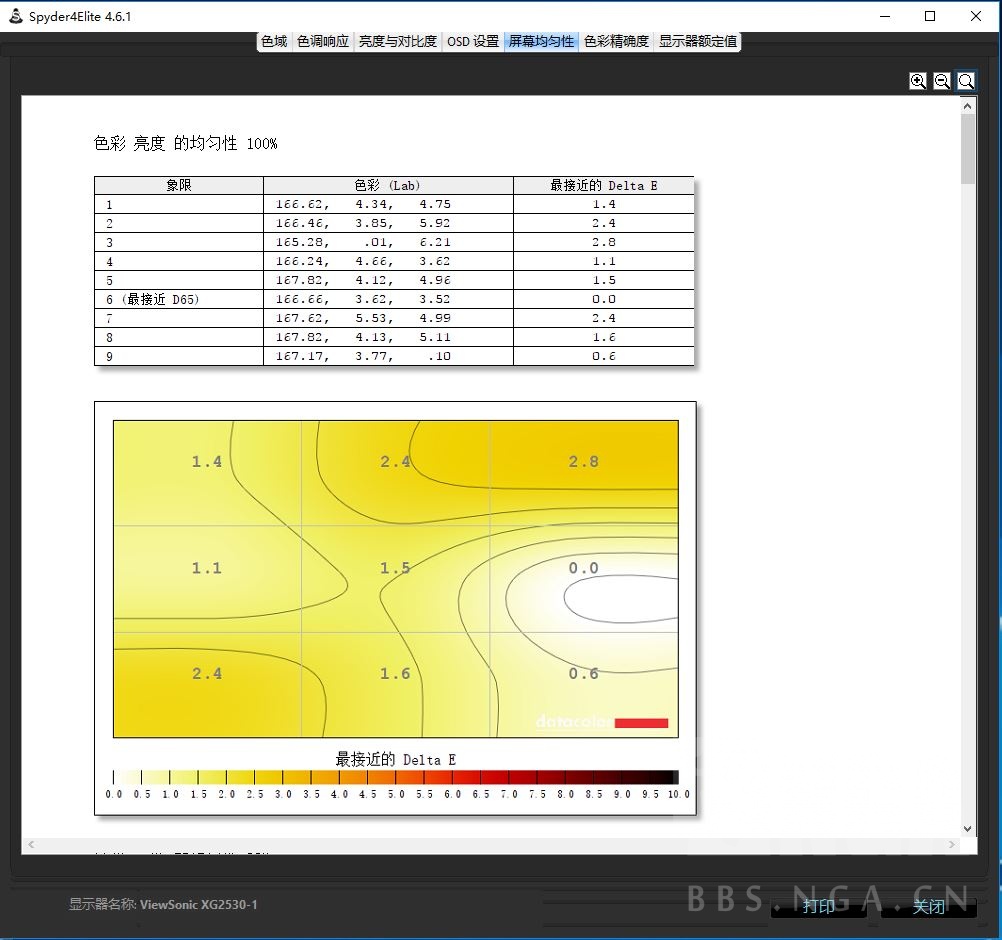1002x940 pixels.
Task: Go to the OSD 设置 tab
Action: point(473,42)
